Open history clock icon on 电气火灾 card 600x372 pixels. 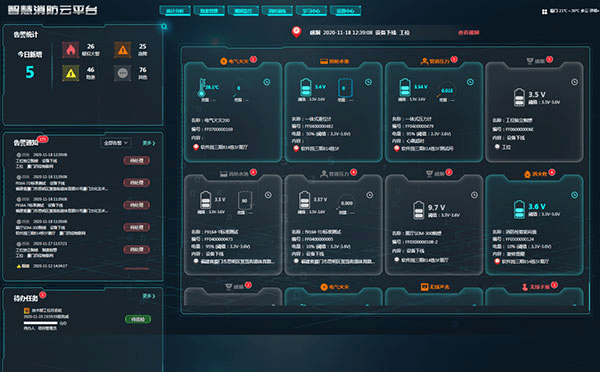(267, 82)
